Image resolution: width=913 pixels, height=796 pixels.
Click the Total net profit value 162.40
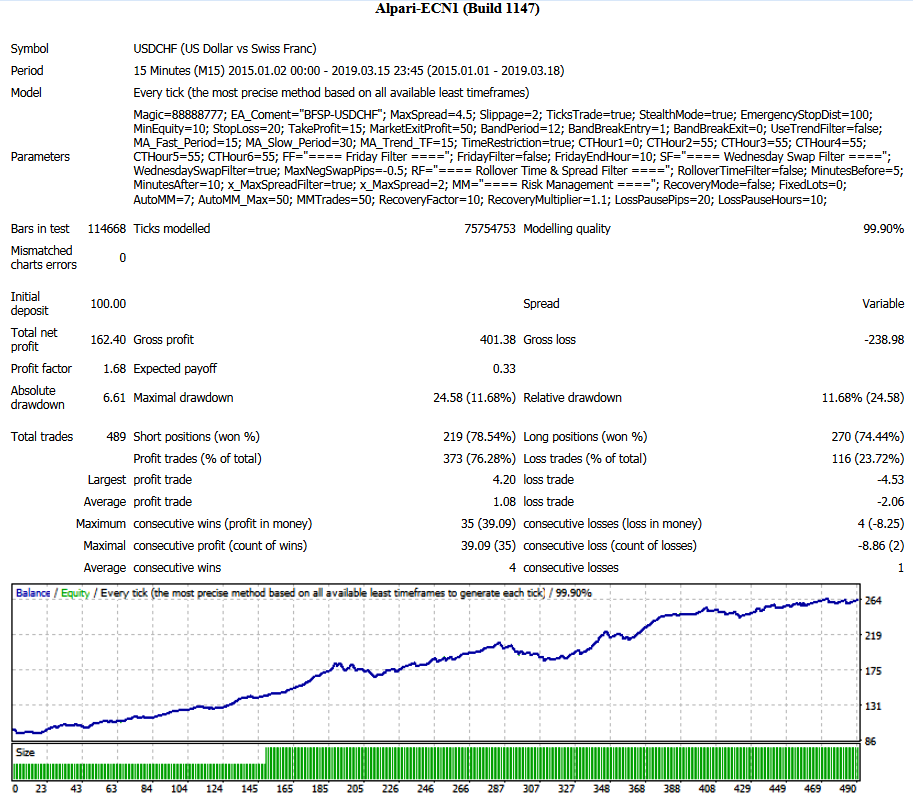click(x=108, y=340)
